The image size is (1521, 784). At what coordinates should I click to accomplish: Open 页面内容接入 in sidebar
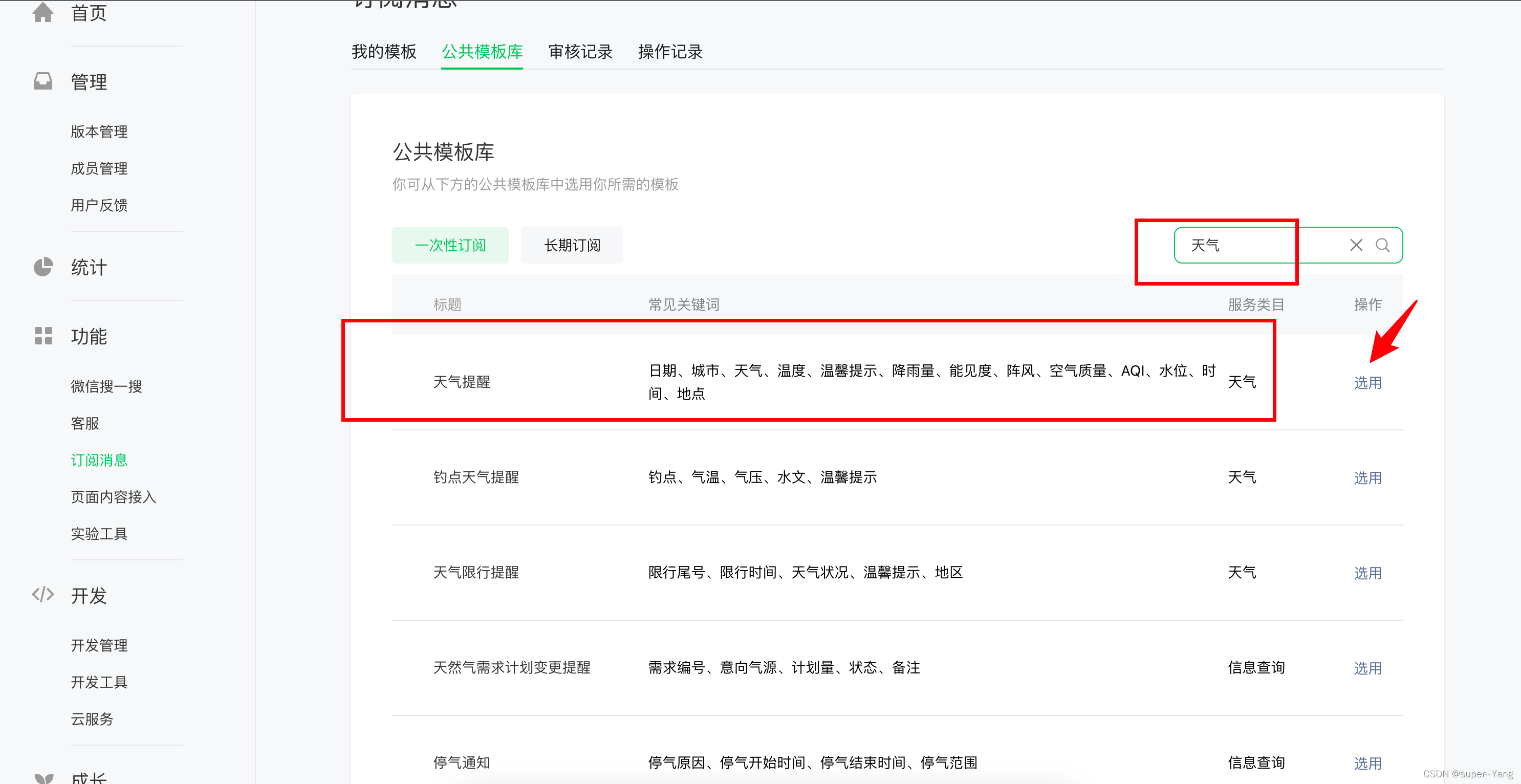pyautogui.click(x=114, y=497)
